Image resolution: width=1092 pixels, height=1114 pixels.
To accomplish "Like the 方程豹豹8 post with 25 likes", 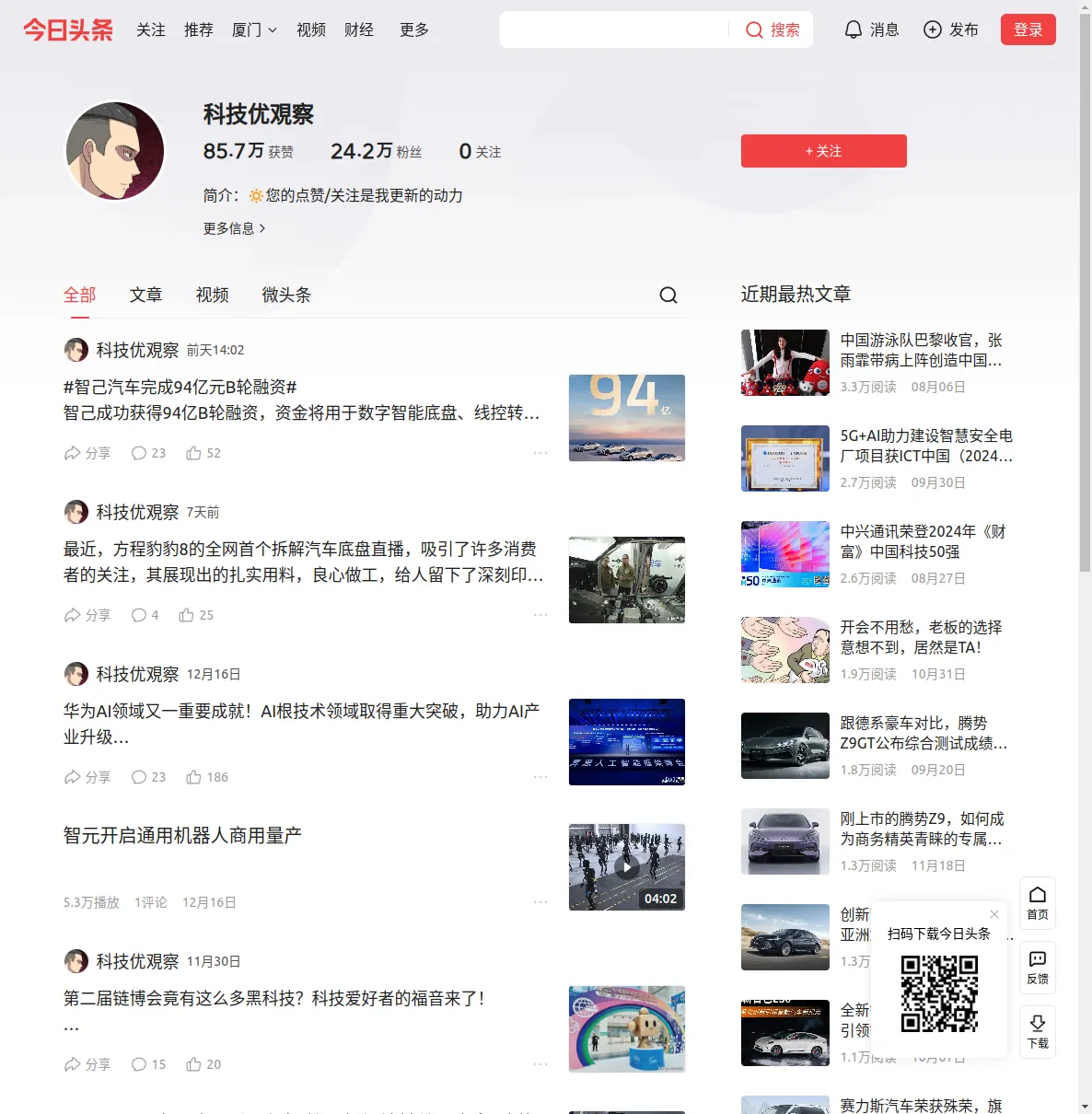I will (x=196, y=615).
